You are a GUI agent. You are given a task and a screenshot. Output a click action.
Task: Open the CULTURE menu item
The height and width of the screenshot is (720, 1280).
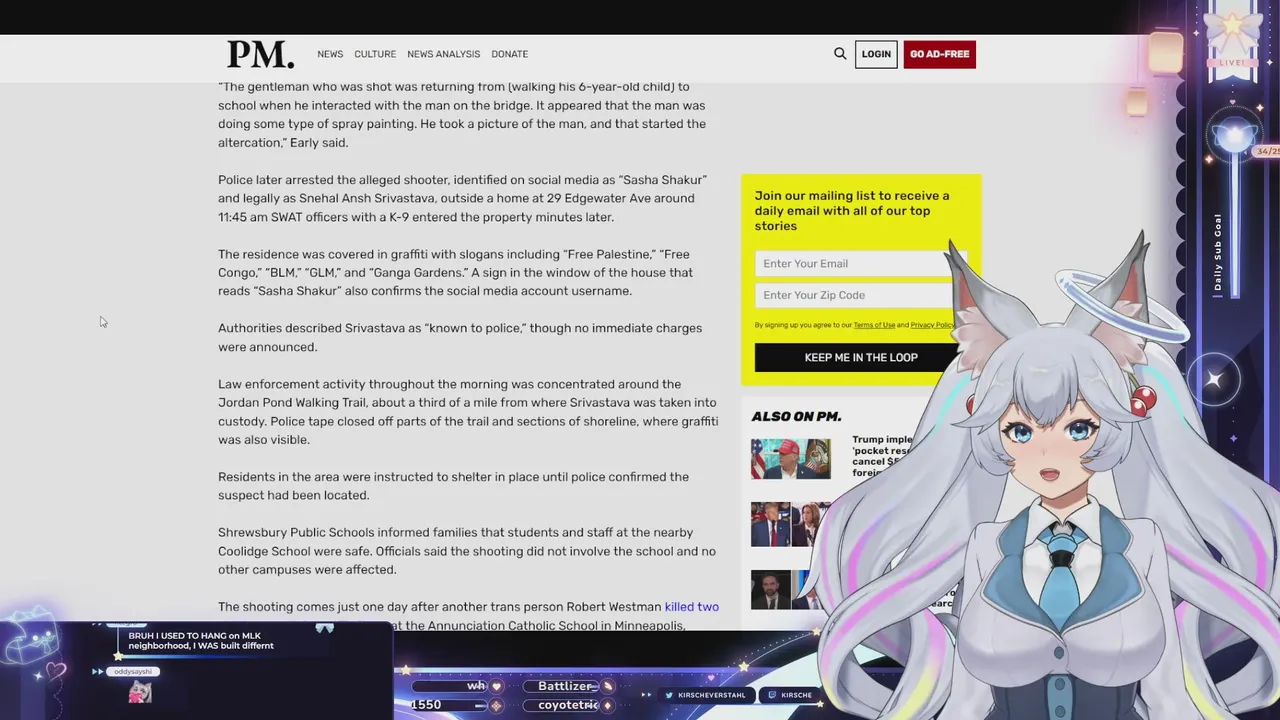(x=375, y=54)
